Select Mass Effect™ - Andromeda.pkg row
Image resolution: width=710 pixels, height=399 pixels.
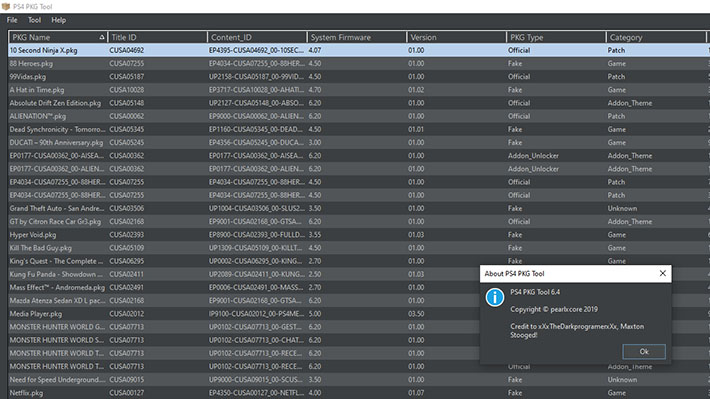(x=359, y=287)
